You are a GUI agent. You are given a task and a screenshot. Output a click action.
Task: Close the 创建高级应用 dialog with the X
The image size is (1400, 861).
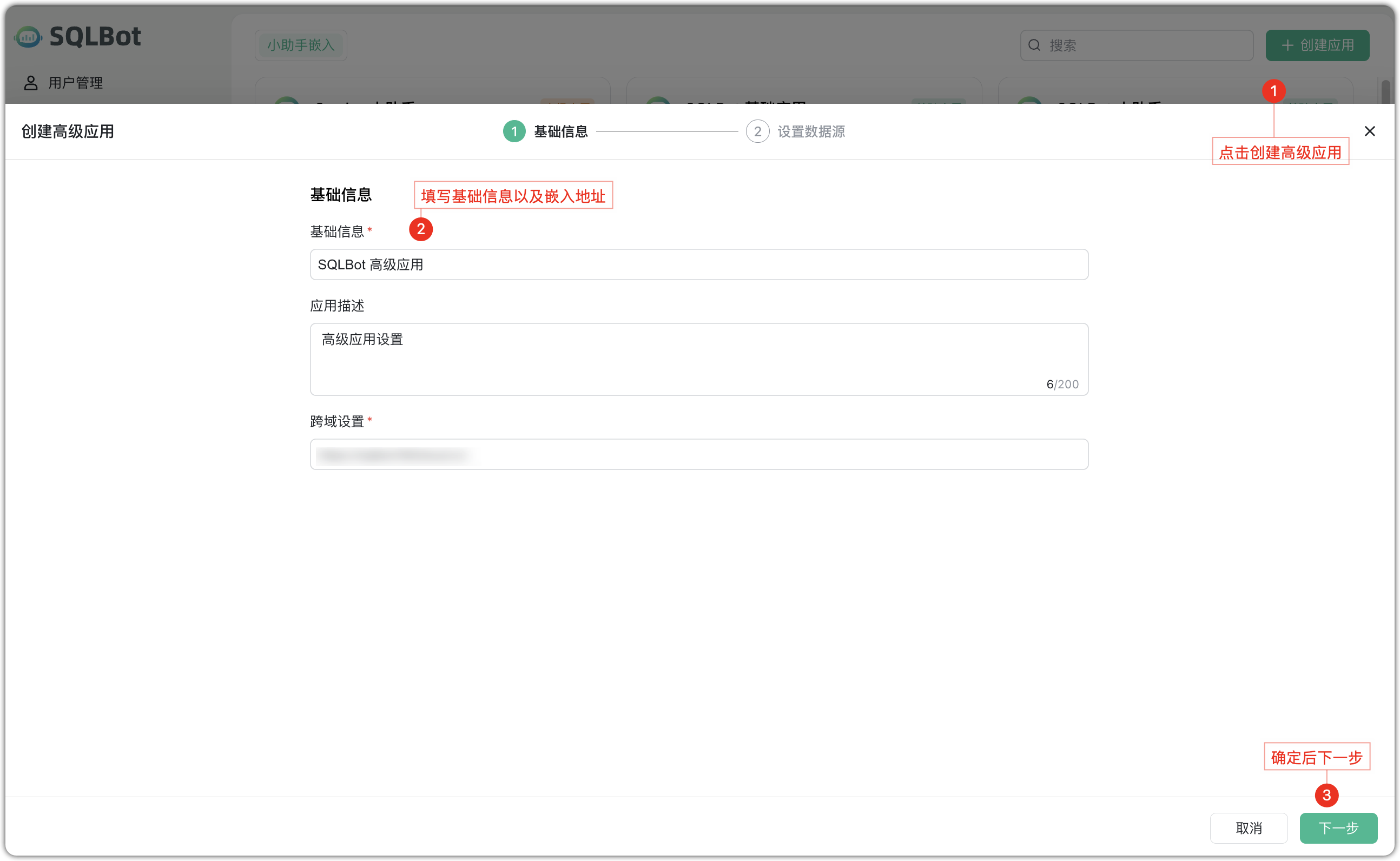click(x=1370, y=131)
